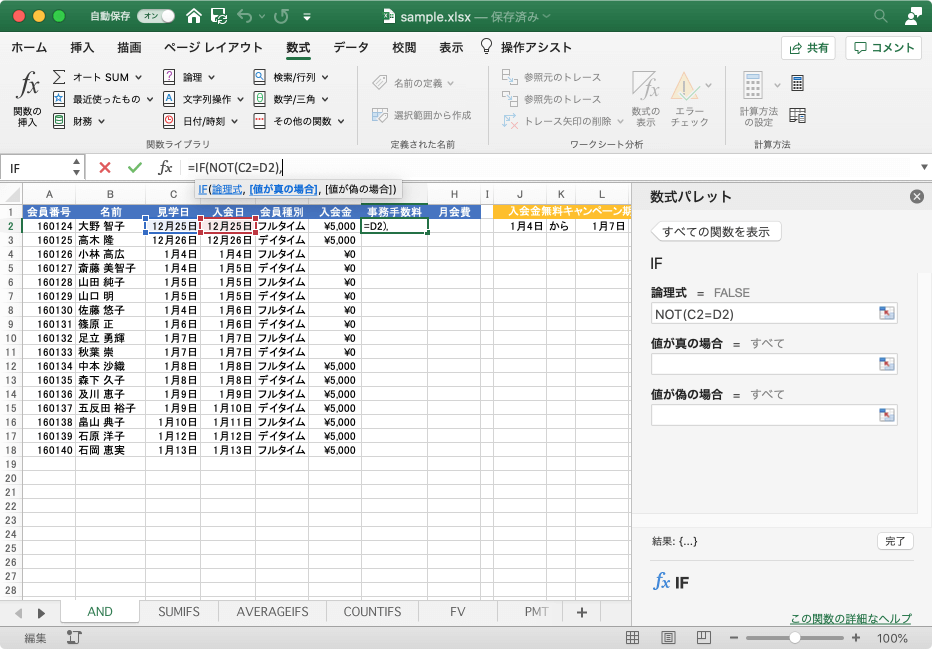
Task: Open detailed help link for this function
Action: click(851, 619)
